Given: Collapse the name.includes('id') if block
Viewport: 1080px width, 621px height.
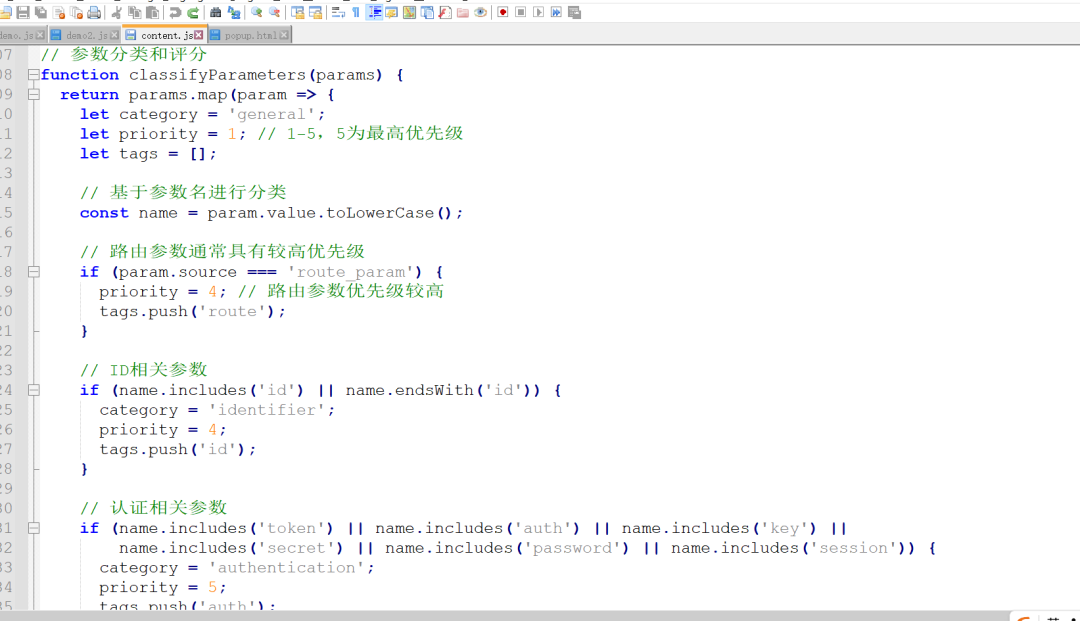Looking at the screenshot, I should 33,390.
